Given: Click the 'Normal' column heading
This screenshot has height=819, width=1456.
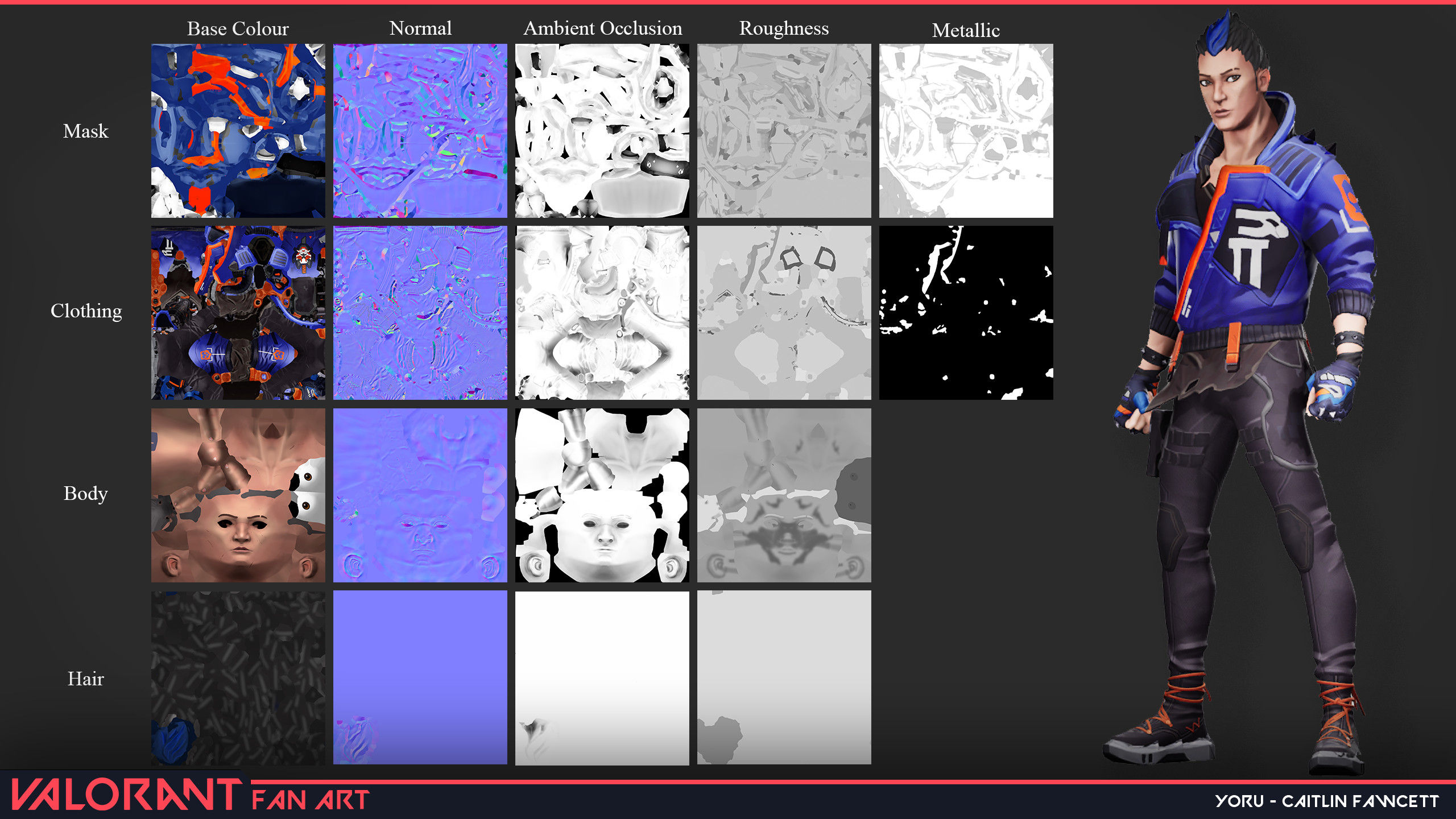Looking at the screenshot, I should click(420, 28).
